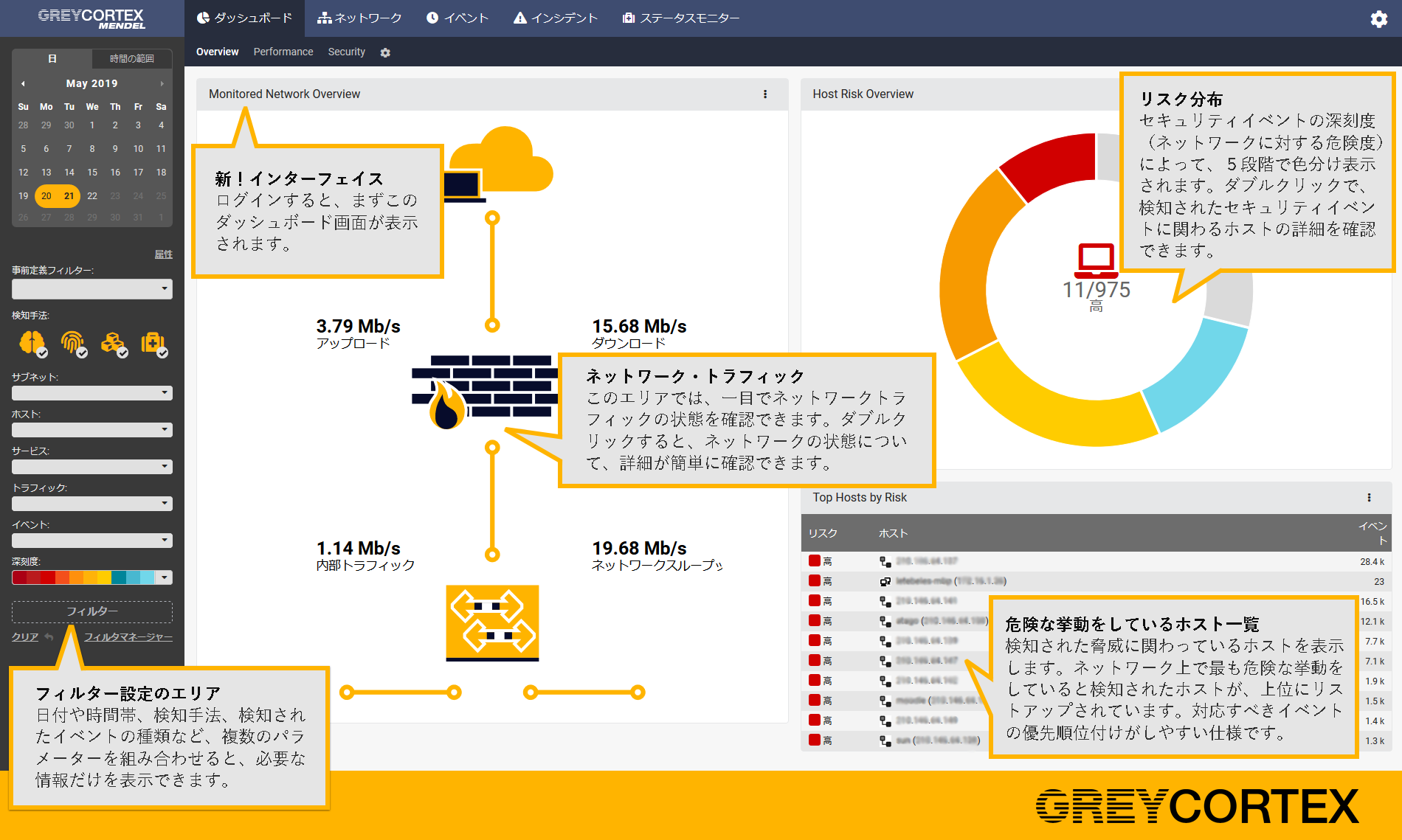Click the host icon in the 28.4 k row
The width and height of the screenshot is (1402, 840).
[x=885, y=562]
